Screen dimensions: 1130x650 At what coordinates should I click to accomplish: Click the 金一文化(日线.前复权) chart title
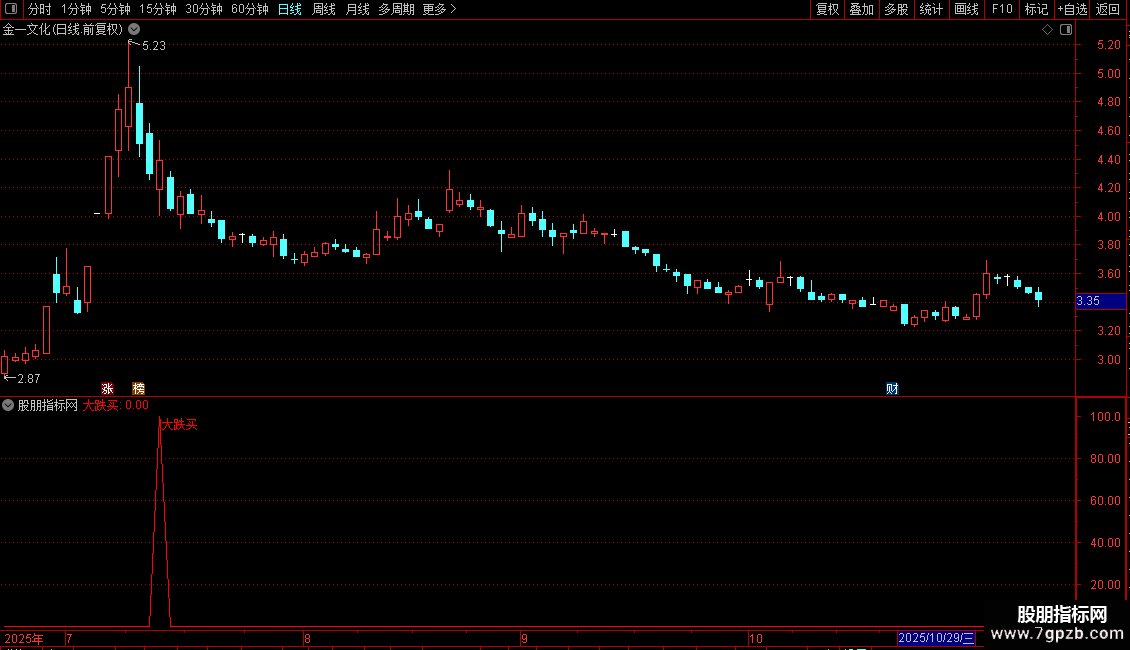point(63,30)
